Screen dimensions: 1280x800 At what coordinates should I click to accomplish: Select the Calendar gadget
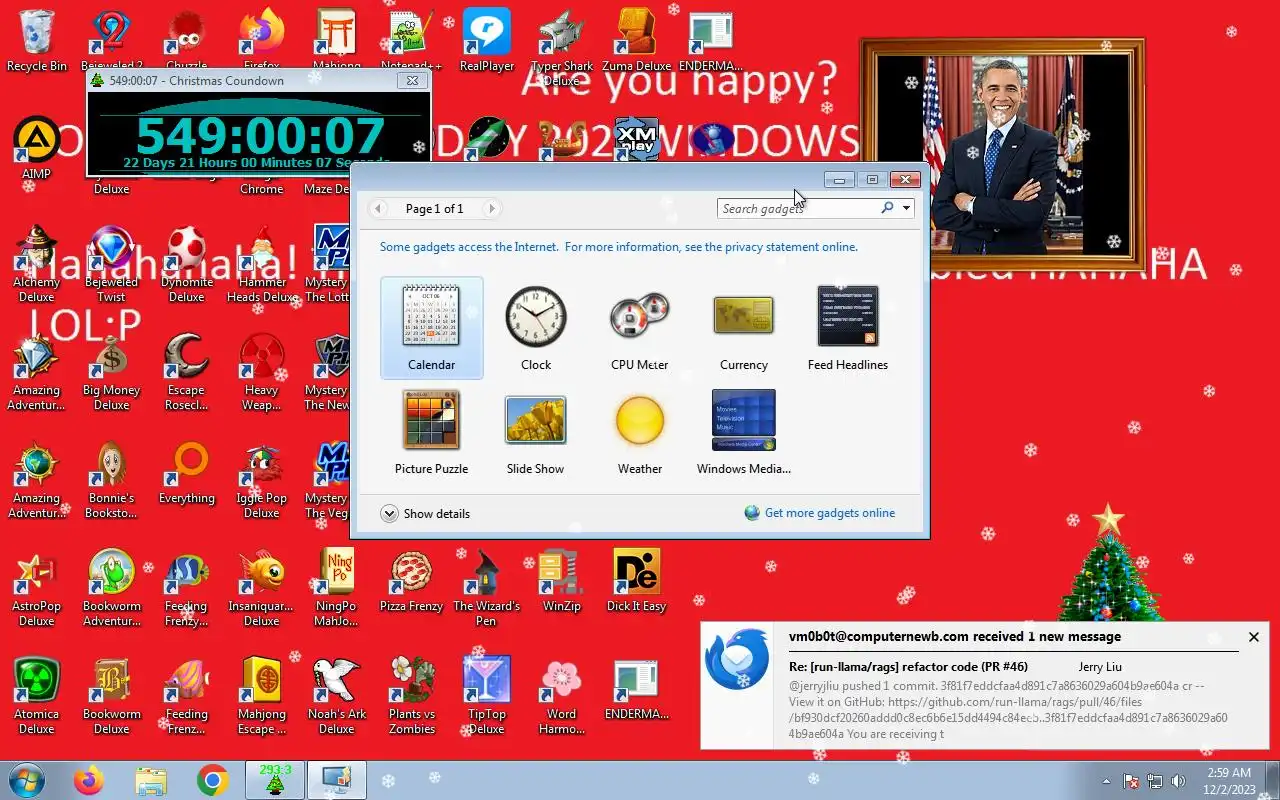(x=432, y=328)
